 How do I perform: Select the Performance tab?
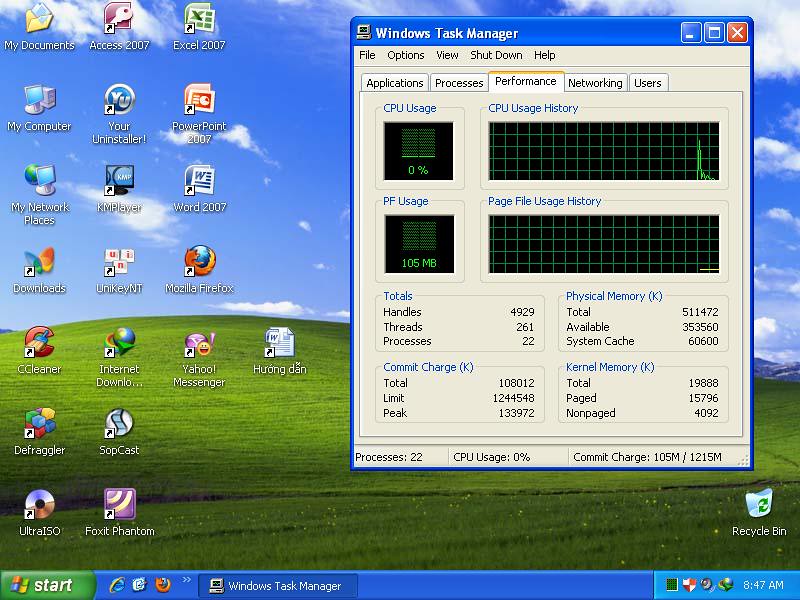point(526,81)
